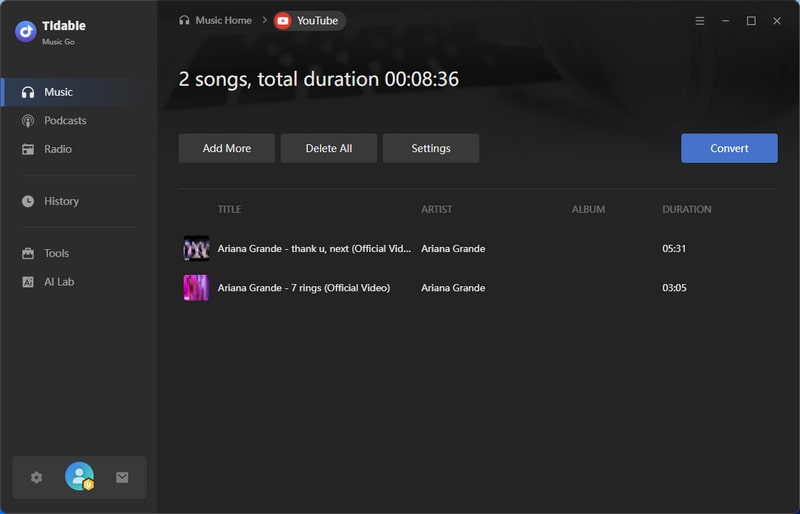
Task: Minimize the Tidable window
Action: [x=726, y=21]
